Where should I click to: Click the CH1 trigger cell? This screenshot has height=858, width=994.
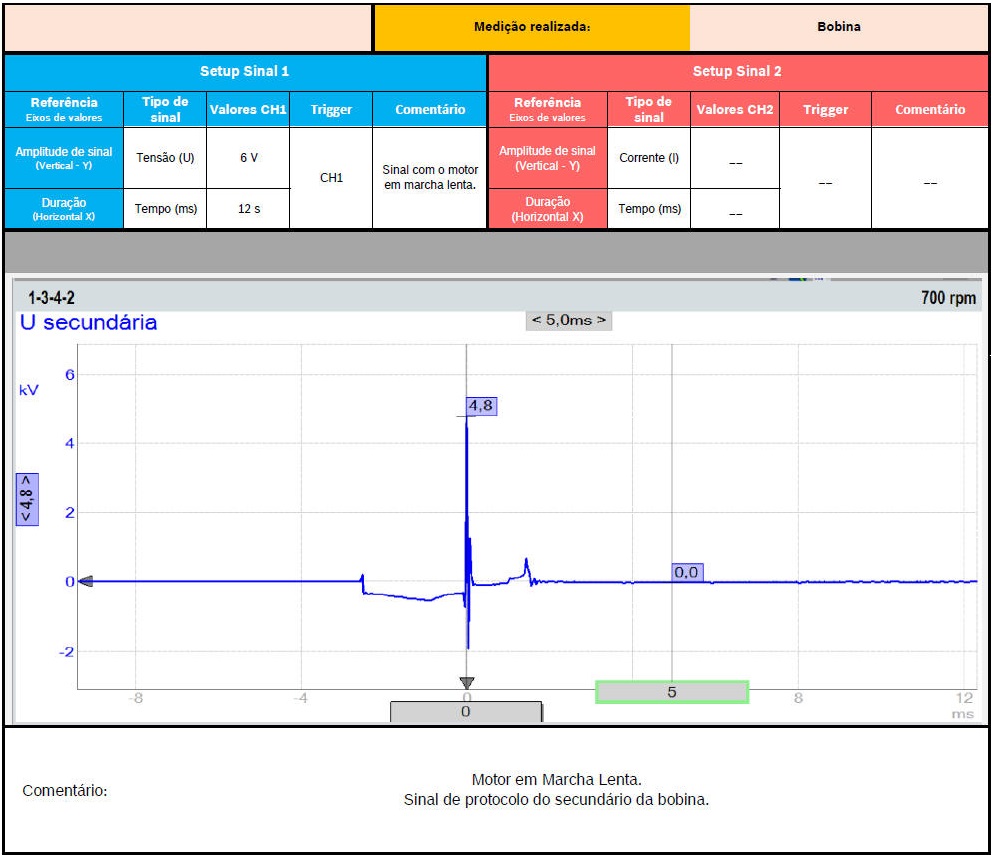tap(331, 178)
